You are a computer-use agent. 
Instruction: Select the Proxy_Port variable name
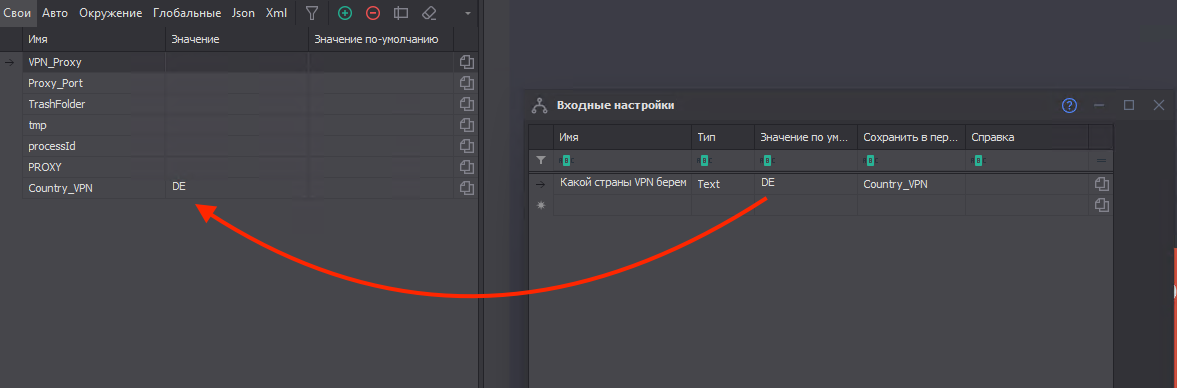click(x=56, y=83)
